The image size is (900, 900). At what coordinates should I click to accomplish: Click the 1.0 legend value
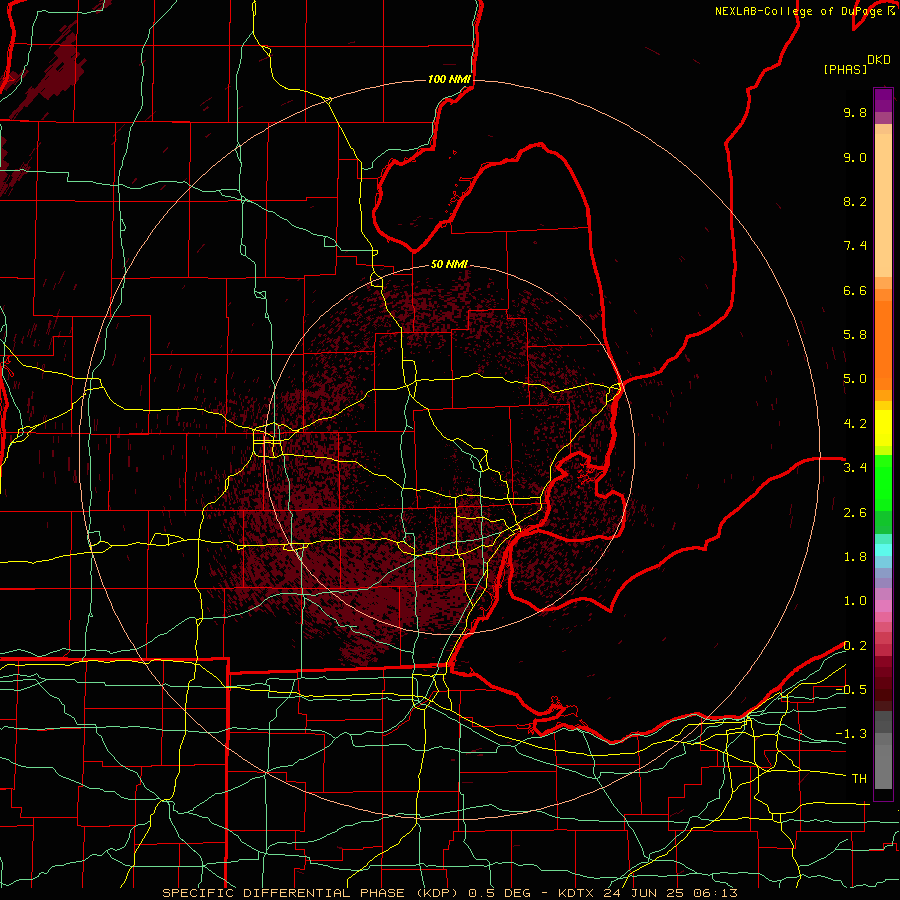pyautogui.click(x=855, y=601)
